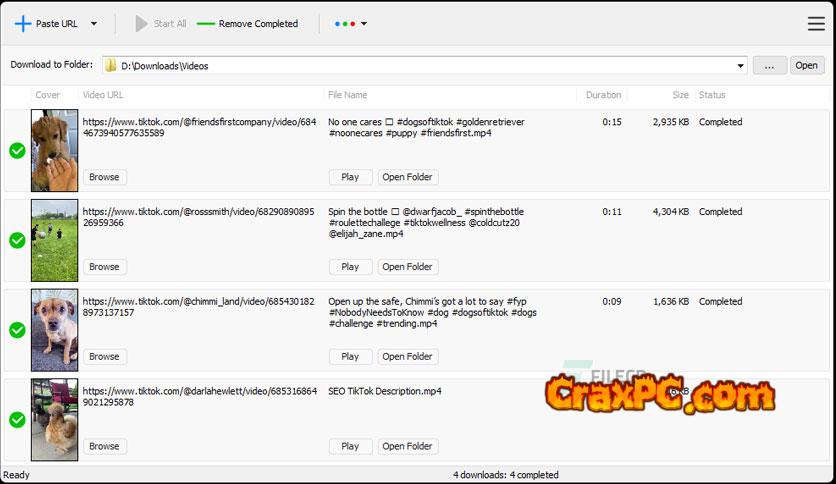Open Folder for No one cares video
836x484 pixels.
pyautogui.click(x=408, y=177)
